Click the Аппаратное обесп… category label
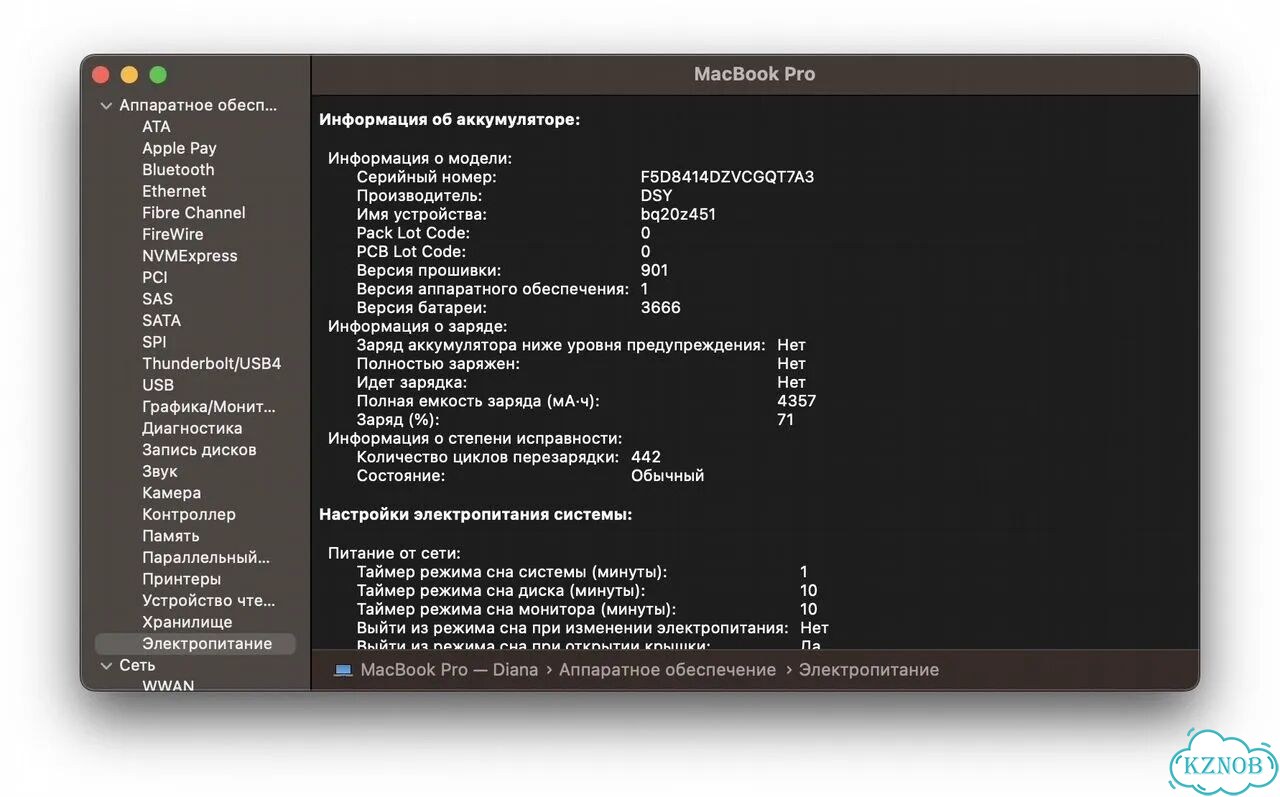The width and height of the screenshot is (1280, 797). 198,105
